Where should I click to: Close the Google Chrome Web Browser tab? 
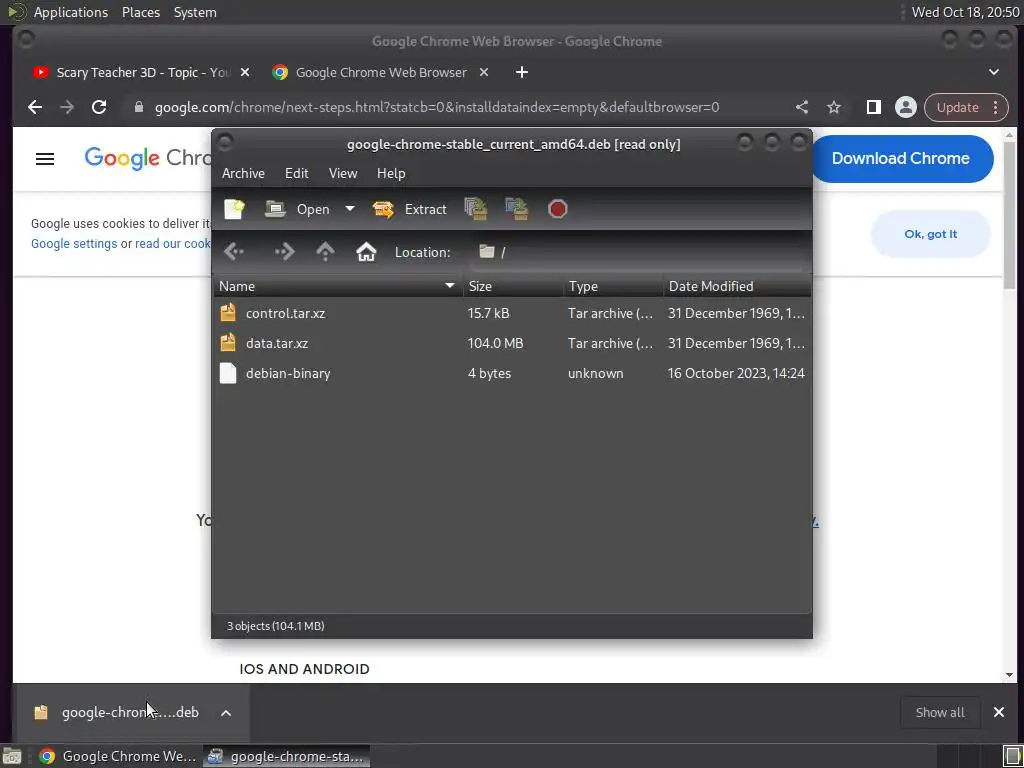(484, 72)
